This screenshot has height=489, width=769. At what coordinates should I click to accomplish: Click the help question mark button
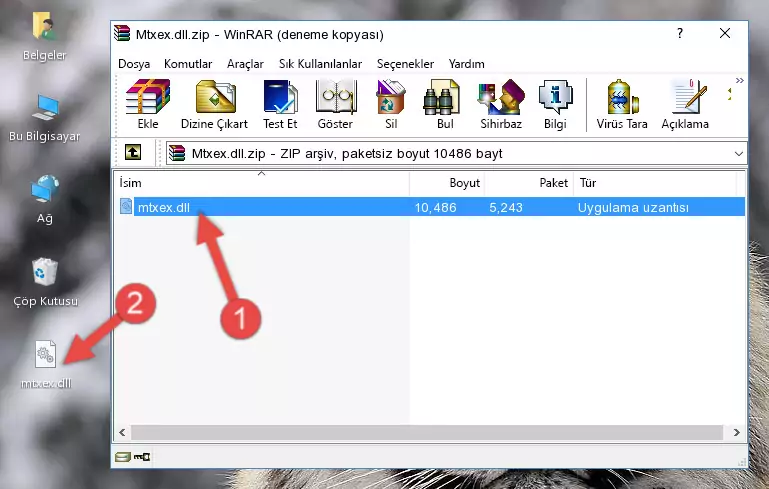tap(680, 33)
